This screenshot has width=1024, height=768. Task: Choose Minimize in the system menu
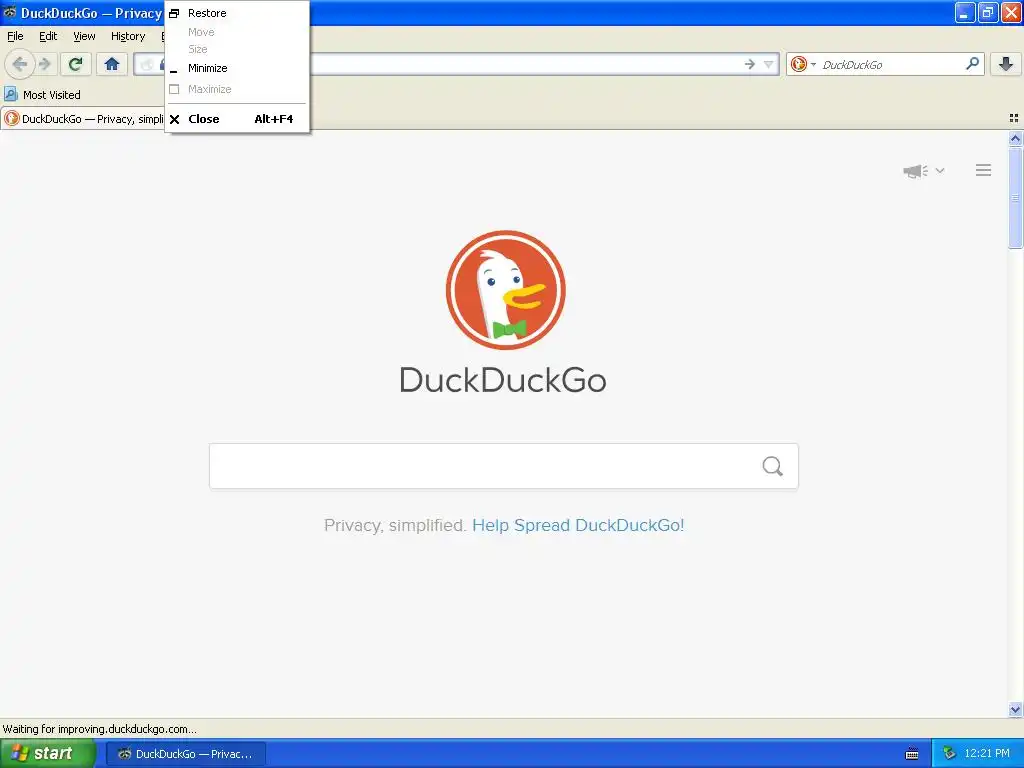(236, 68)
